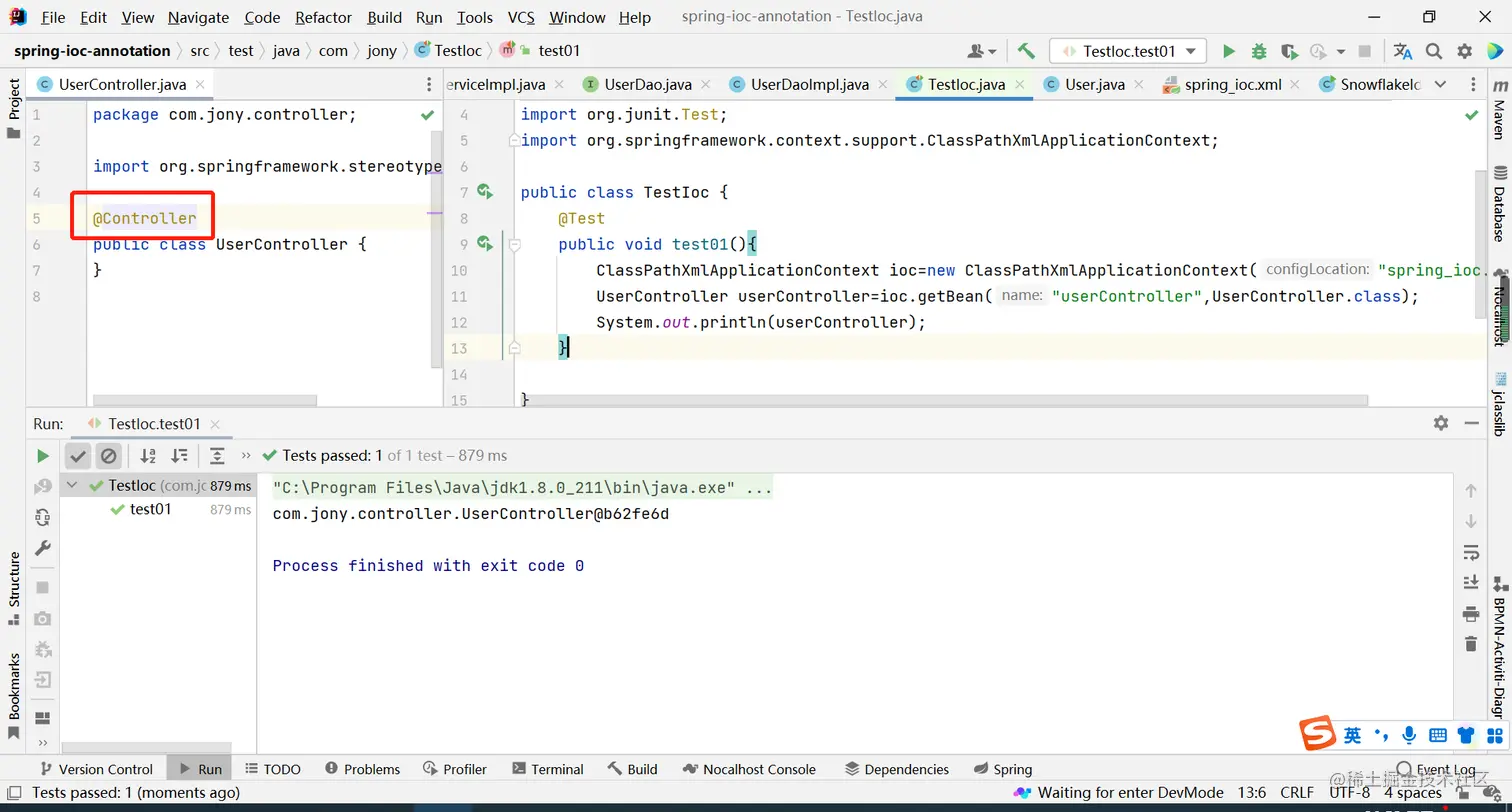Open the TestIoc.test01 run configuration dropdown
1512x812 pixels.
[1128, 51]
